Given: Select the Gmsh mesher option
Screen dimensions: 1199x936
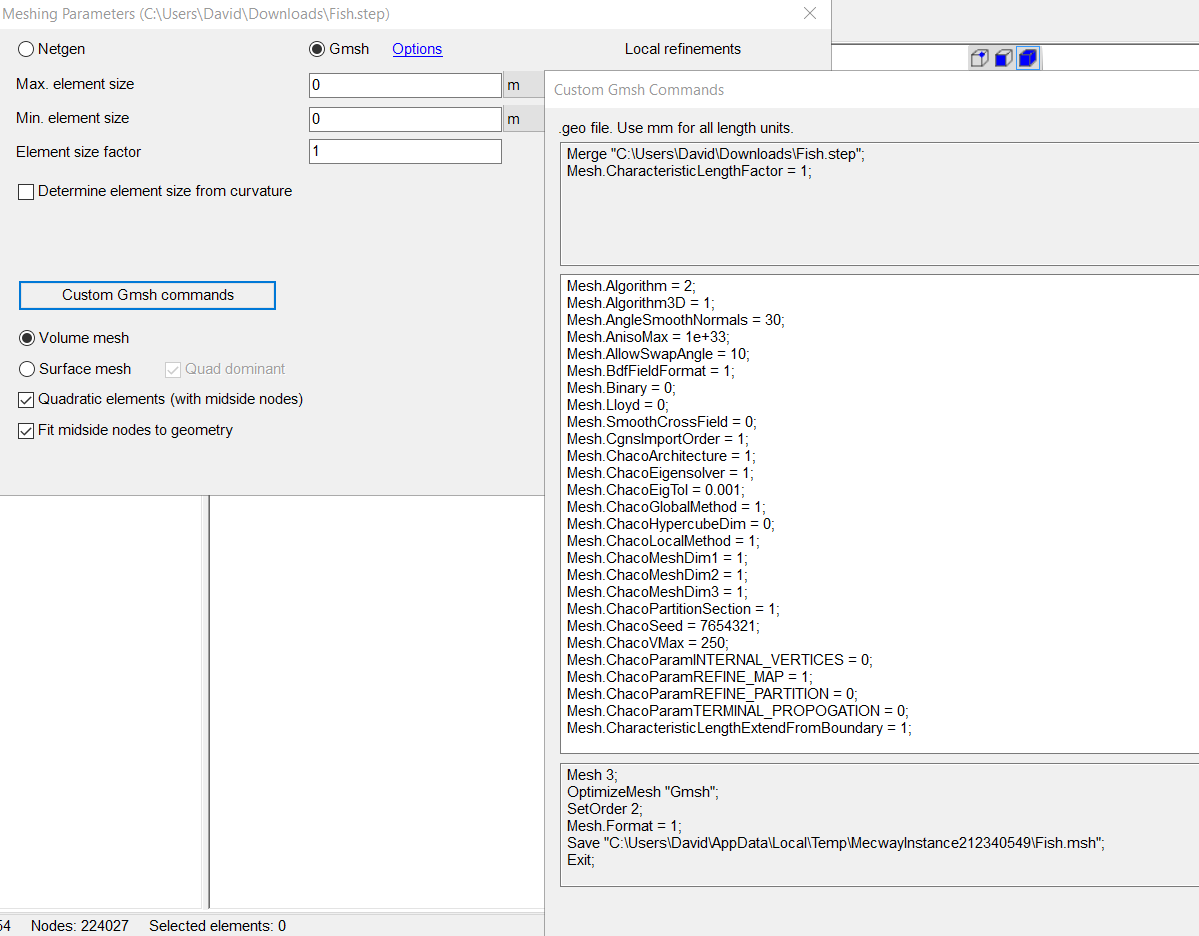Looking at the screenshot, I should pos(340,49).
